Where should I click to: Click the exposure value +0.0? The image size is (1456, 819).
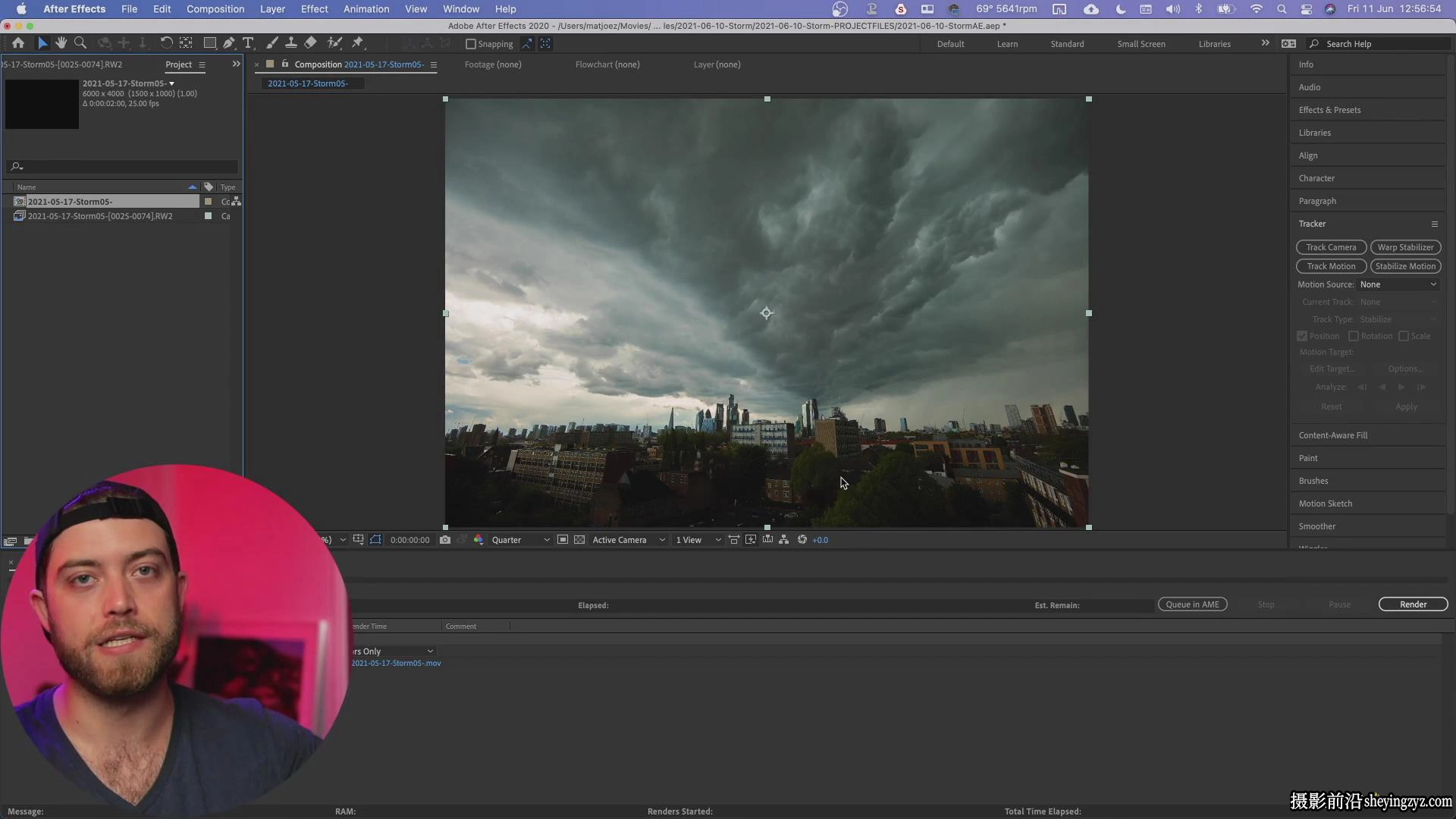click(x=820, y=540)
